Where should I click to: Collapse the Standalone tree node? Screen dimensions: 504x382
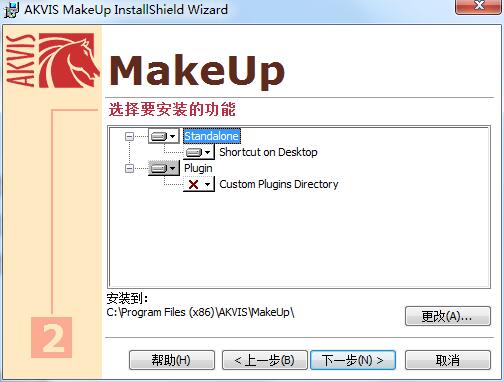129,136
